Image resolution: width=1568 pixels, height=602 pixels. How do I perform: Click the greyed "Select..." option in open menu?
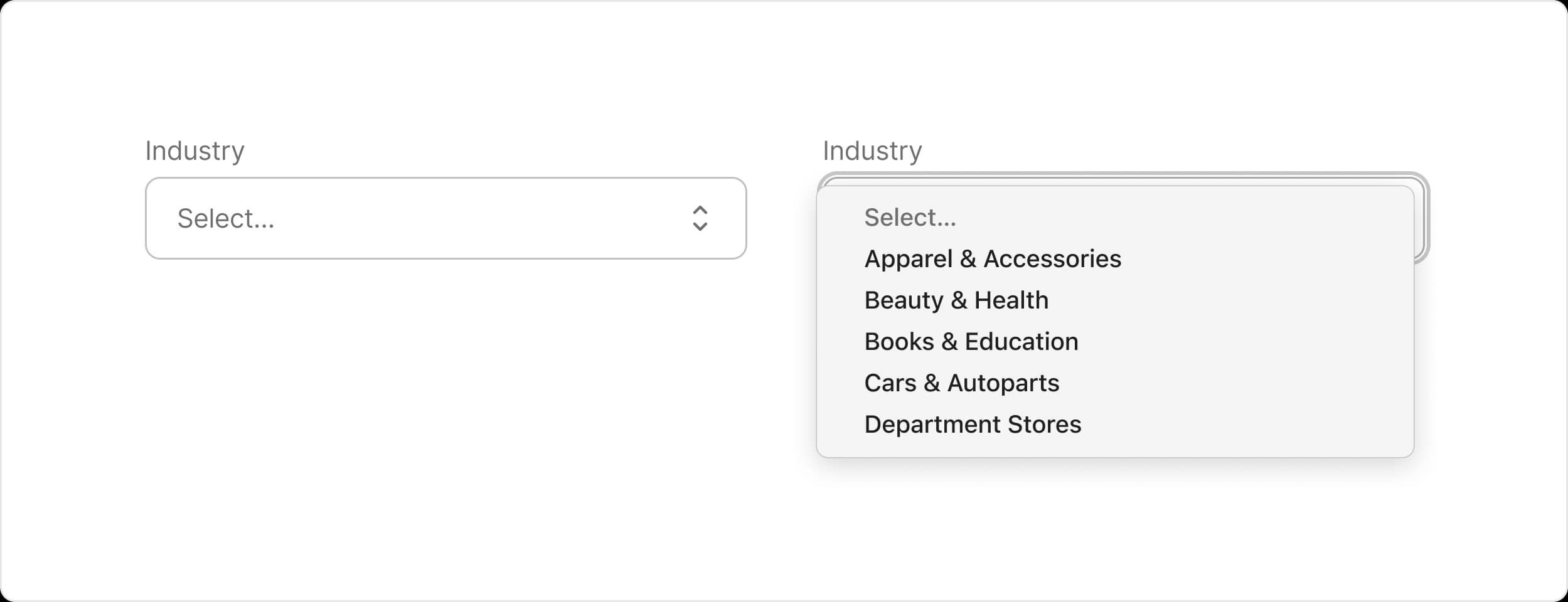coord(910,218)
